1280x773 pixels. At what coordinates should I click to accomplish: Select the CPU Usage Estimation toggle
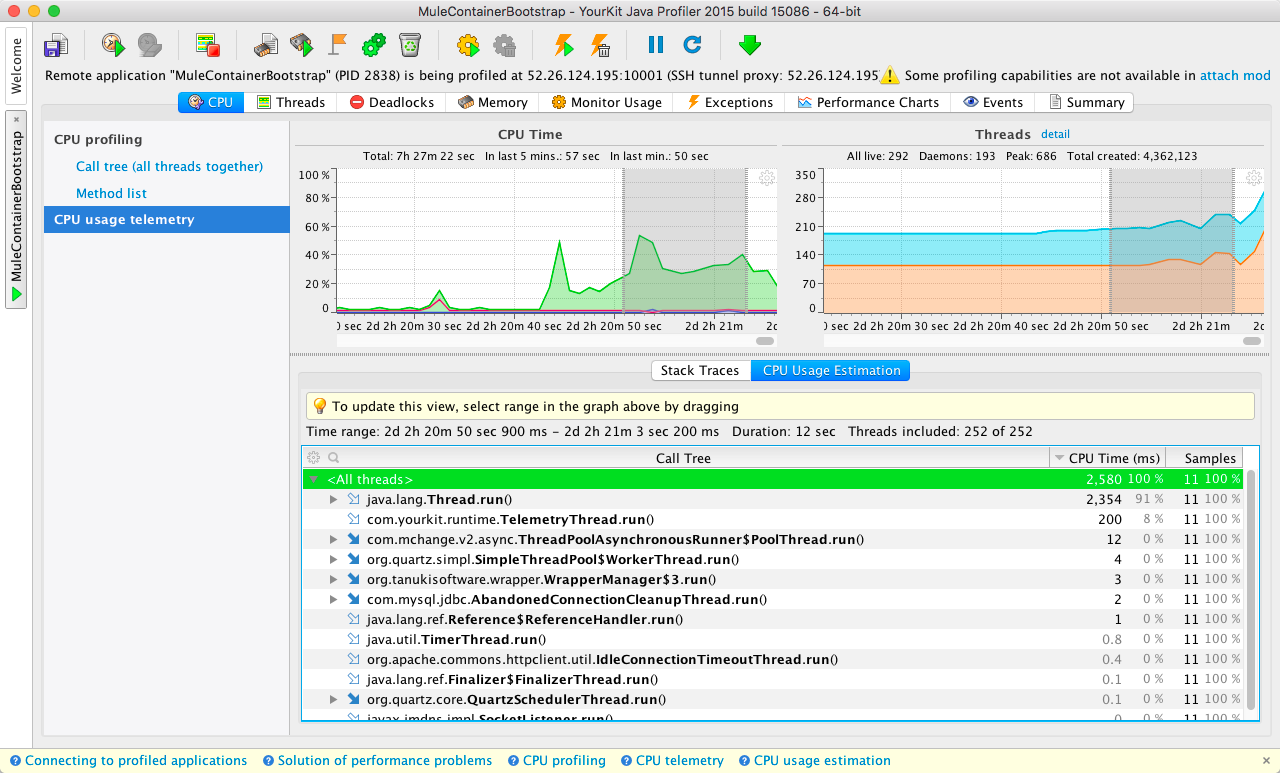pos(831,370)
